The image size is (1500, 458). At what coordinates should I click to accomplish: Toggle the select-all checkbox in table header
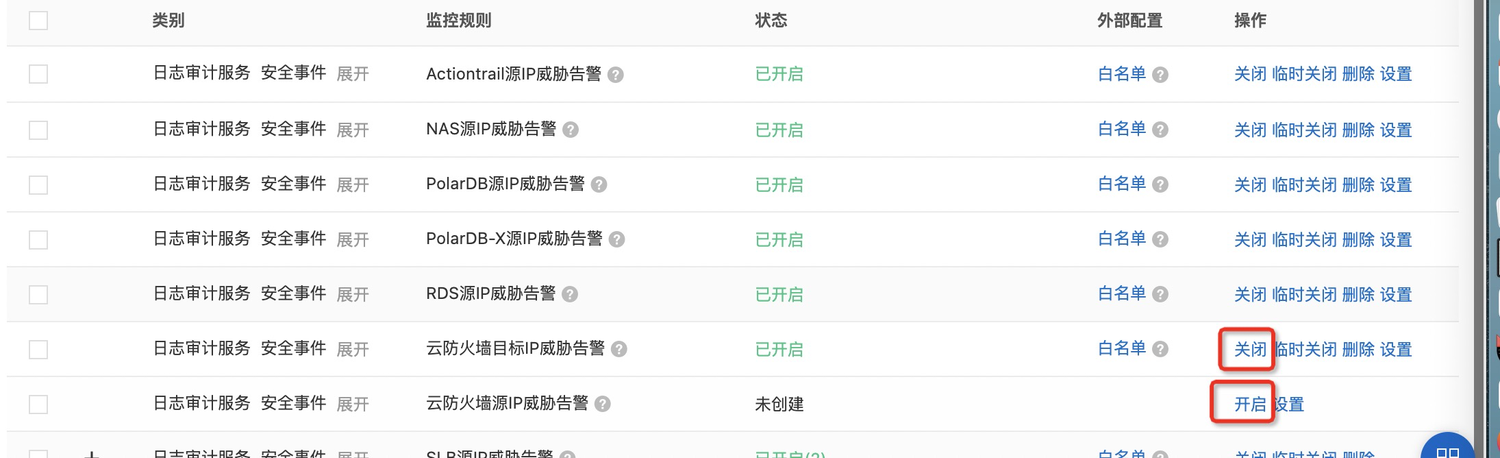tap(38, 21)
